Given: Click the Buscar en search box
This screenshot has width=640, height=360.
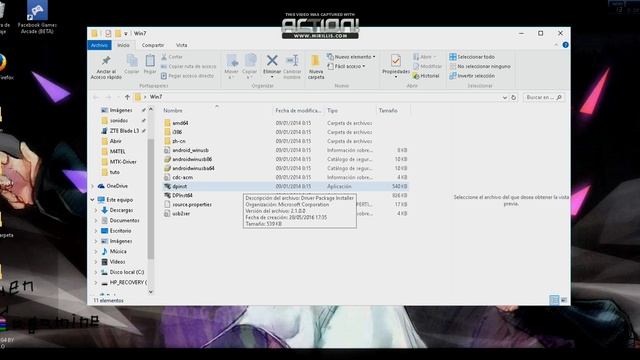Looking at the screenshot, I should 543,98.
